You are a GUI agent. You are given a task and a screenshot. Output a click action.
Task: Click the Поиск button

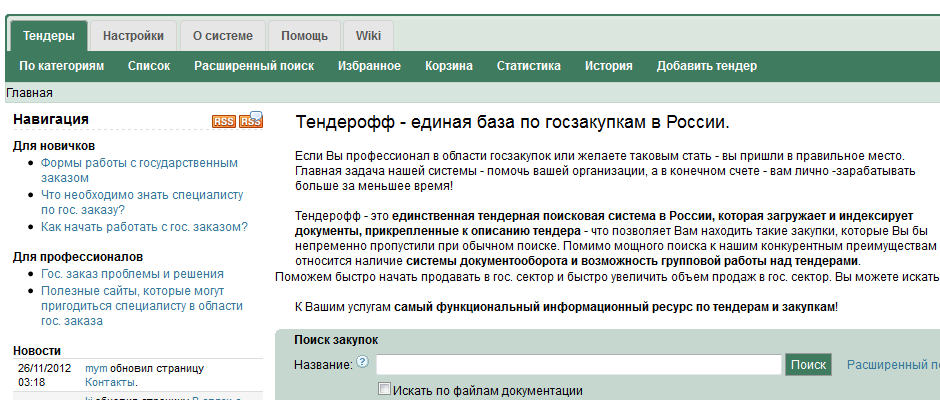tap(808, 365)
